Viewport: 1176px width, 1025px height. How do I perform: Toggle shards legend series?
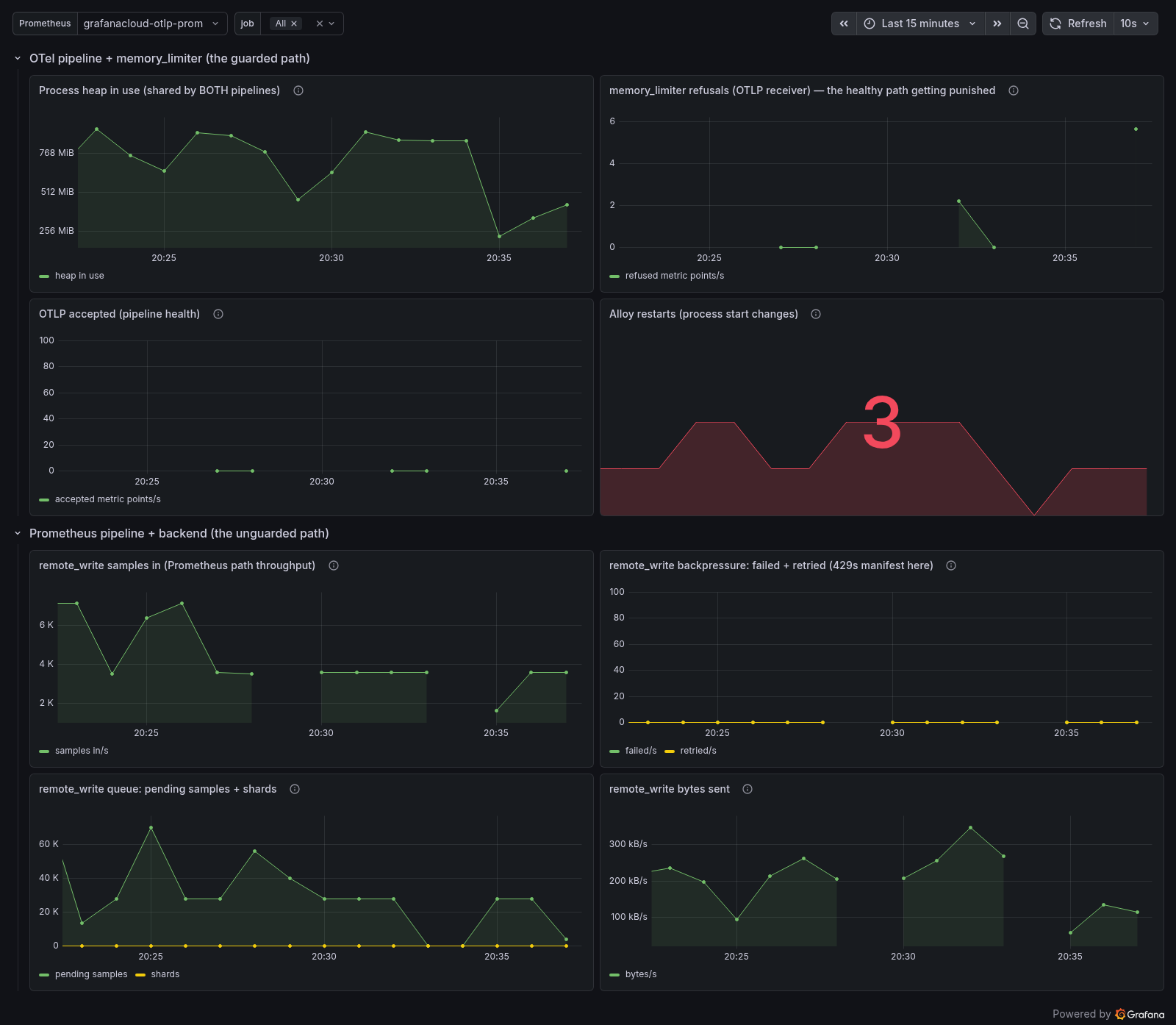[x=165, y=974]
